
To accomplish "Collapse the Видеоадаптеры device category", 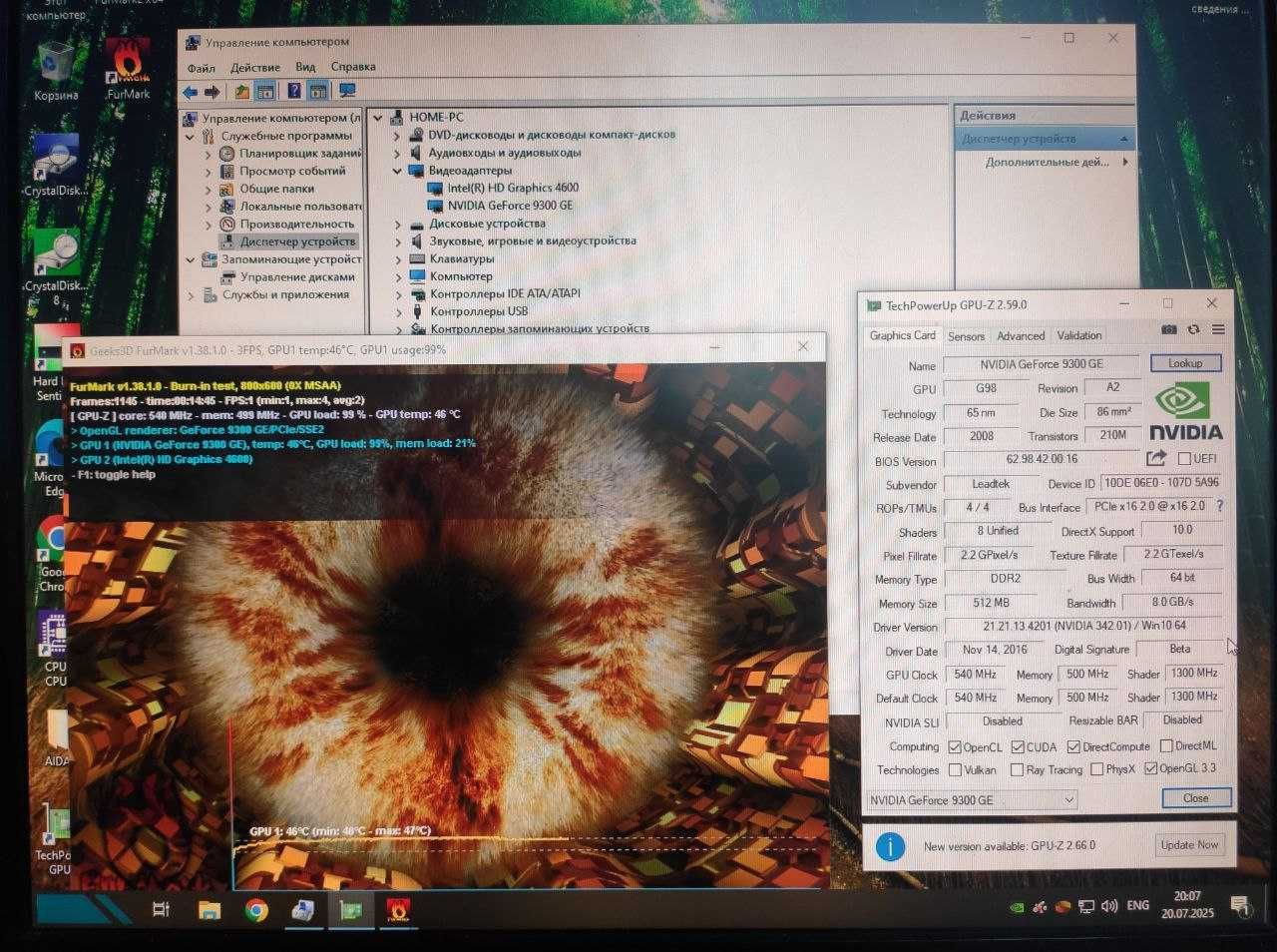I will 397,171.
